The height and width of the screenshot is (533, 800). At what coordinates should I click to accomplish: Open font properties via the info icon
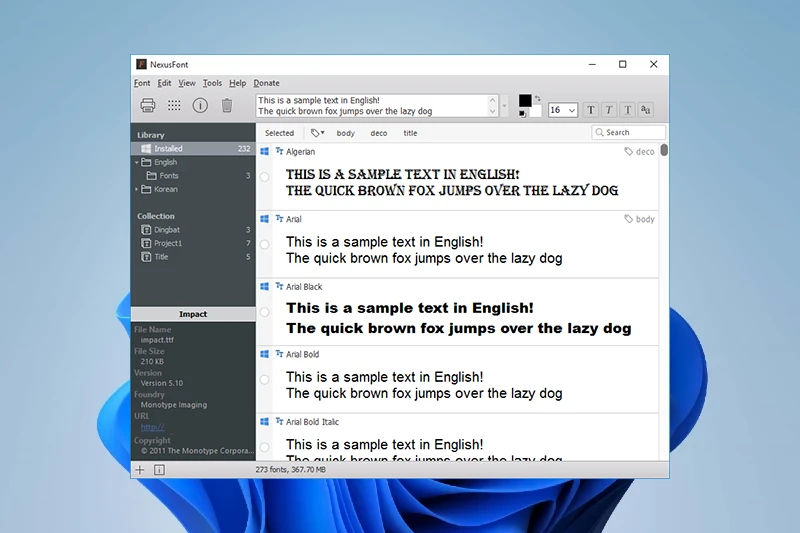200,105
